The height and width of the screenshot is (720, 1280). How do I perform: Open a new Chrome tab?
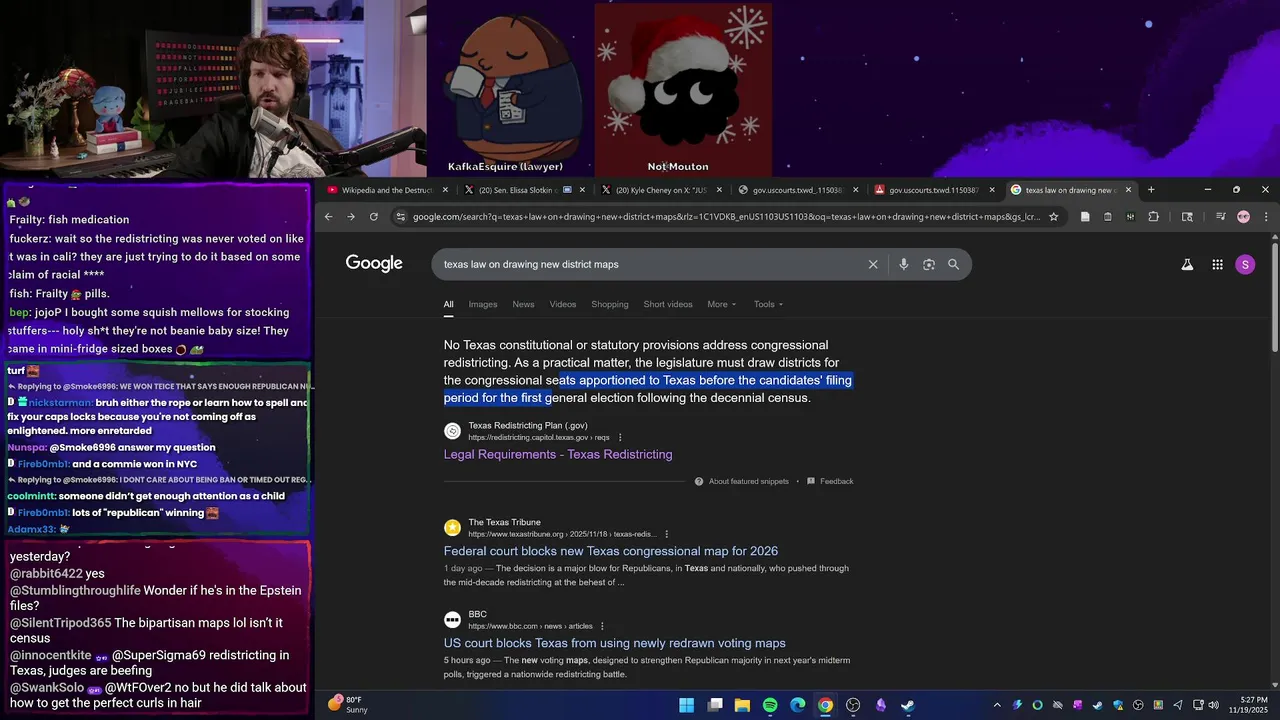point(1151,190)
